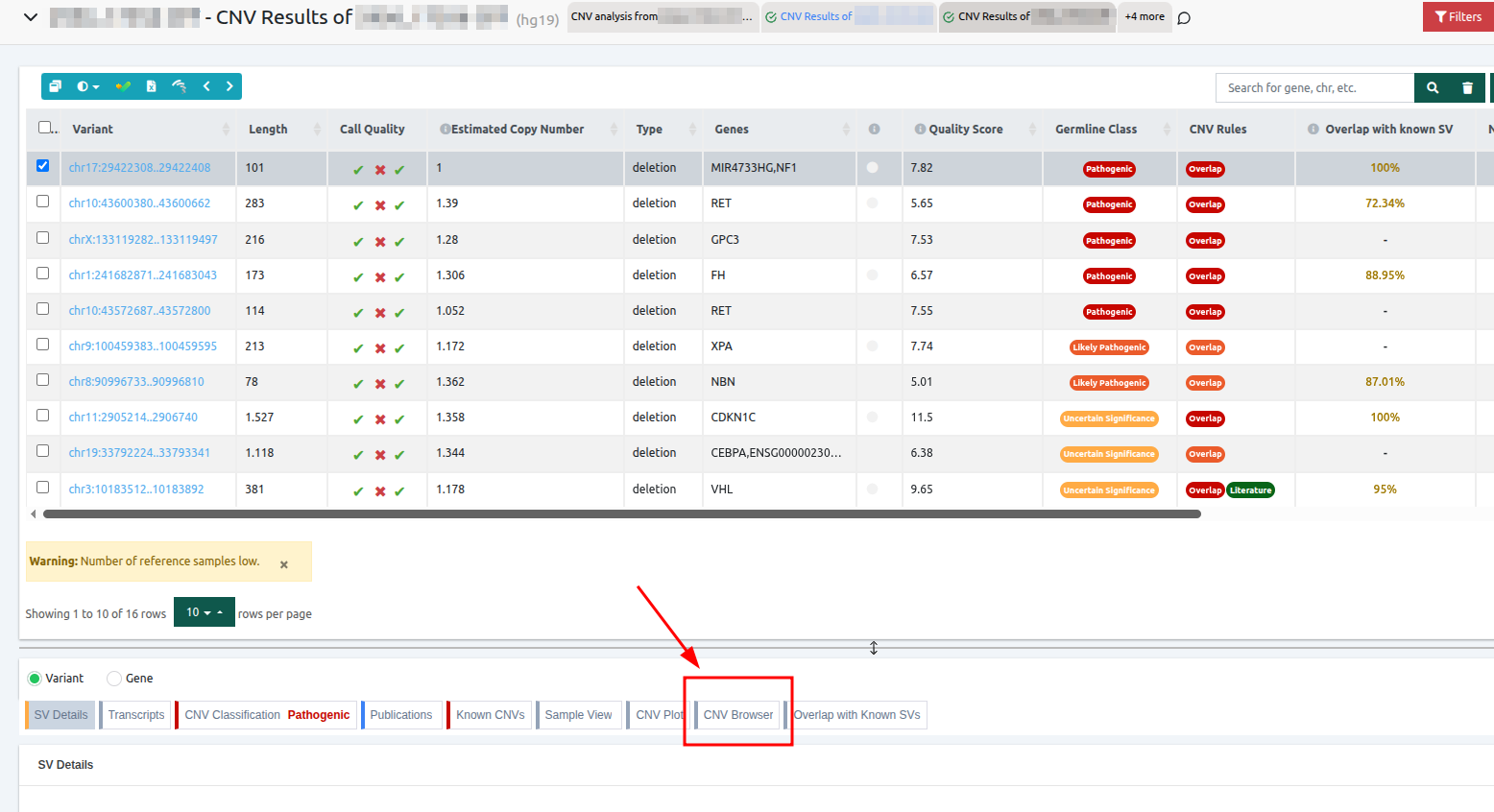Switch to the Known CNVs tab

490,715
